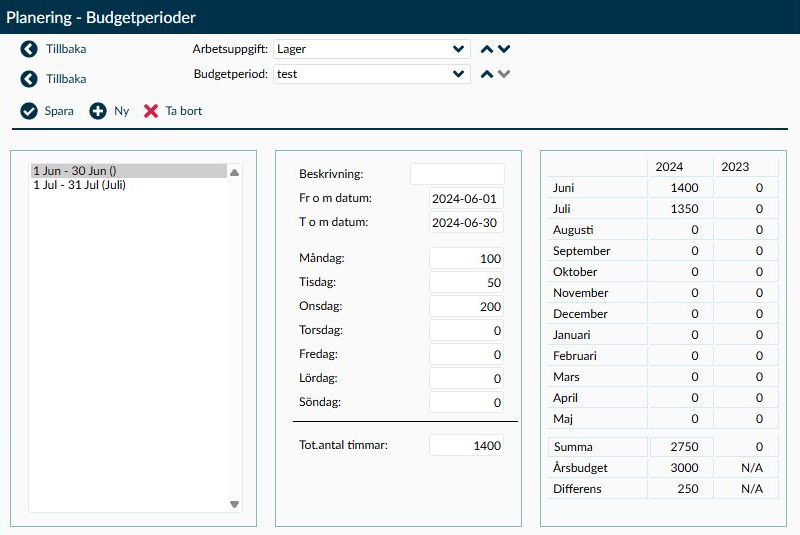800x535 pixels.
Task: Click the Fr o m datum field
Action: pos(466,198)
